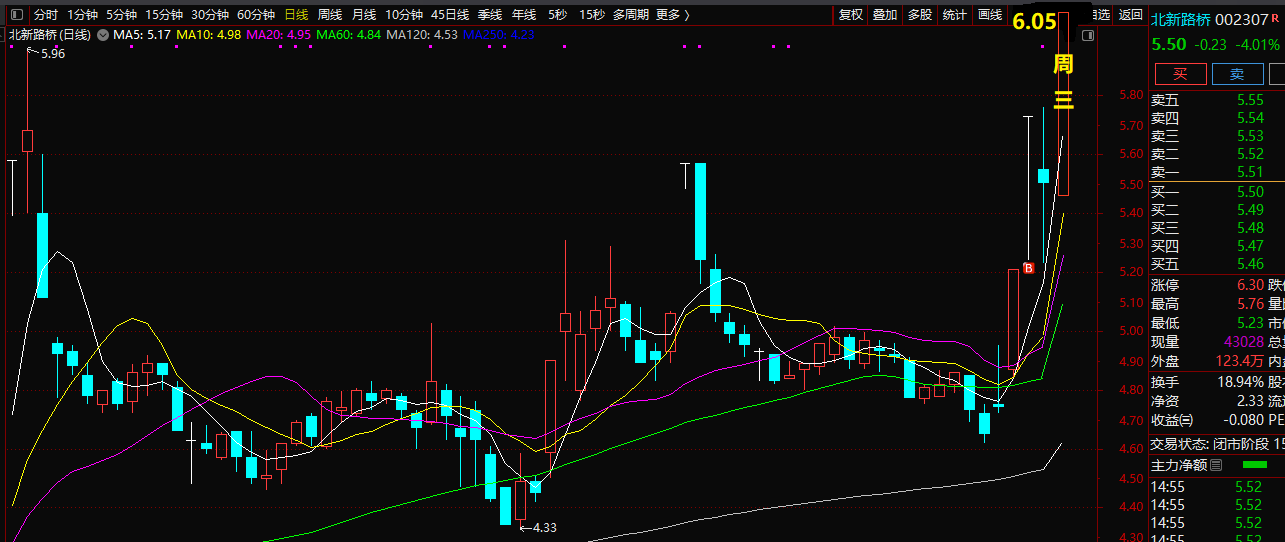The image size is (1285, 542).
Task: Expand 更多 periods menu
Action: 673,15
